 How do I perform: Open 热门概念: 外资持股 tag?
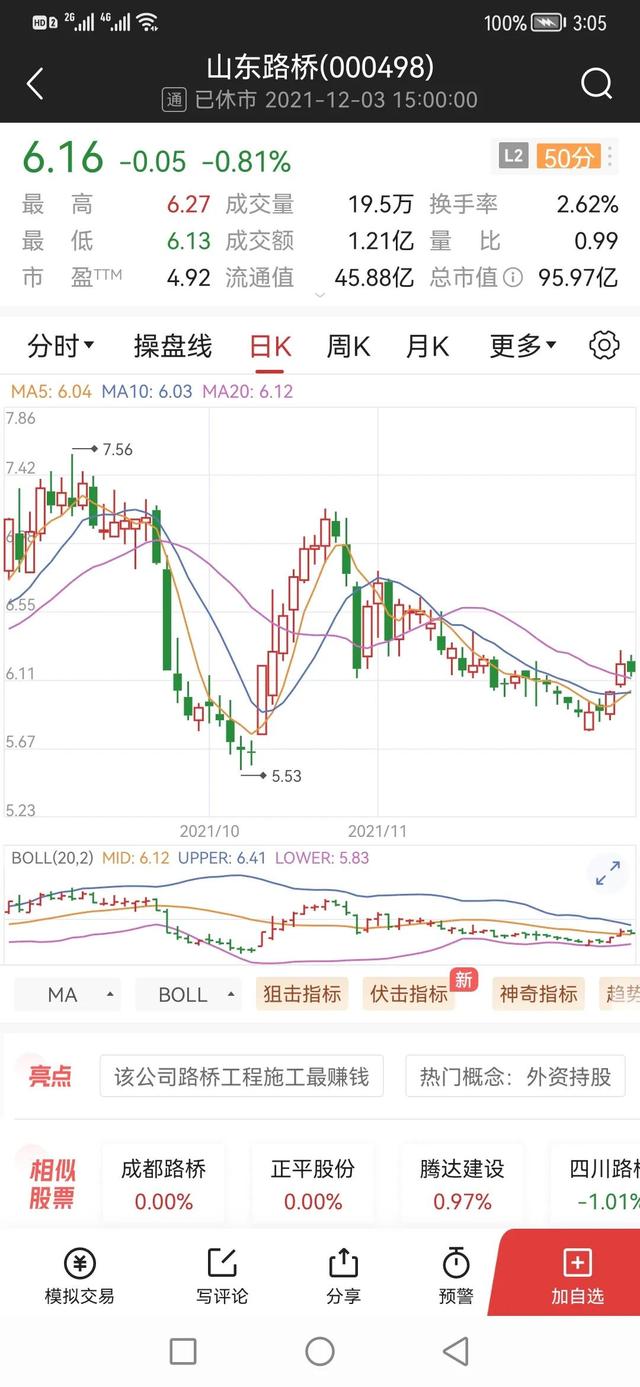click(515, 1076)
